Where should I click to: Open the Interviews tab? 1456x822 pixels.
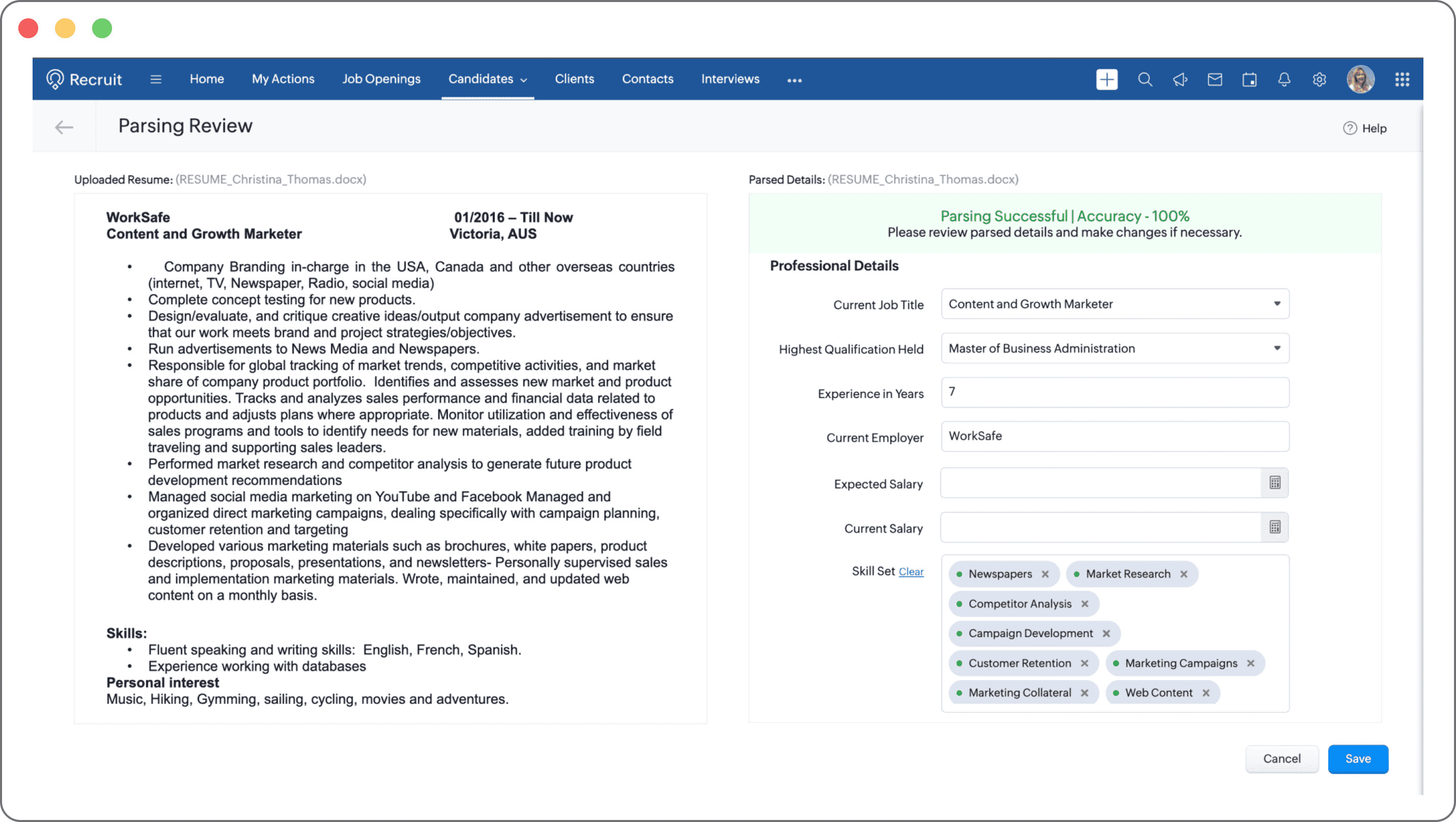point(730,79)
